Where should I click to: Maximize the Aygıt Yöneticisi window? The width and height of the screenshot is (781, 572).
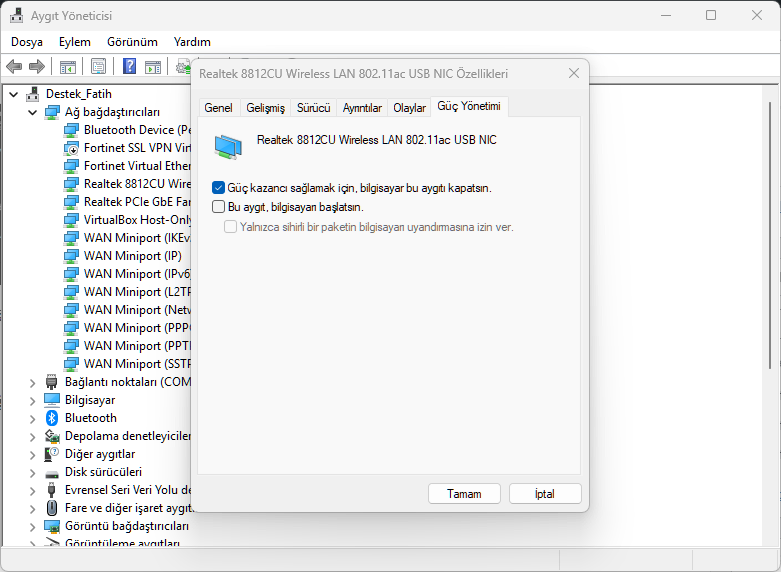tap(711, 15)
